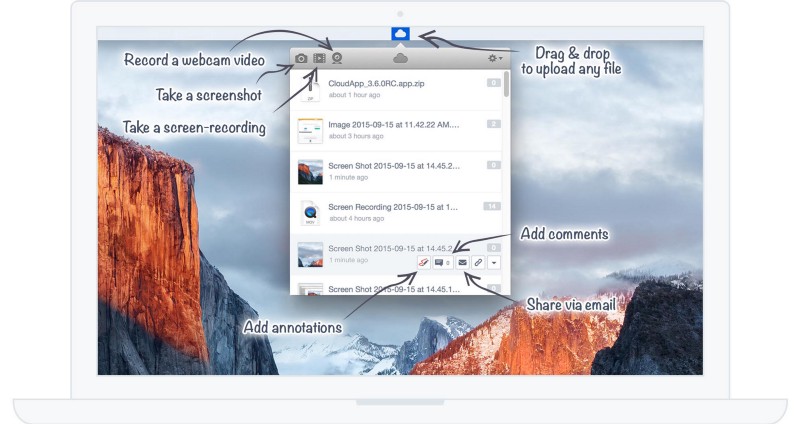
Task: Click the zip file icon thumbnail
Action: click(310, 89)
